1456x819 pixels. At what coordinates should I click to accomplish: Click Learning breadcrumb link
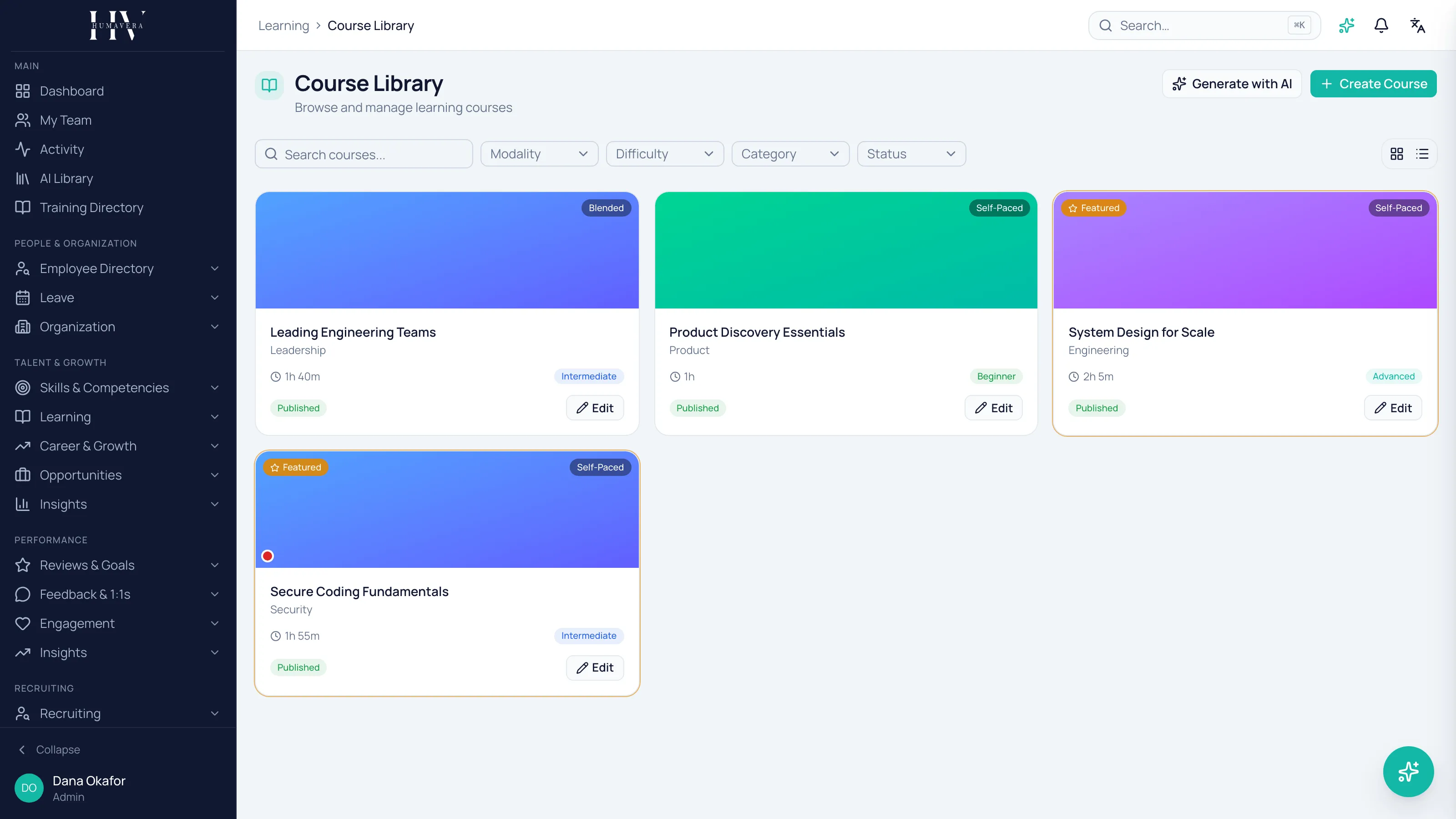point(284,25)
